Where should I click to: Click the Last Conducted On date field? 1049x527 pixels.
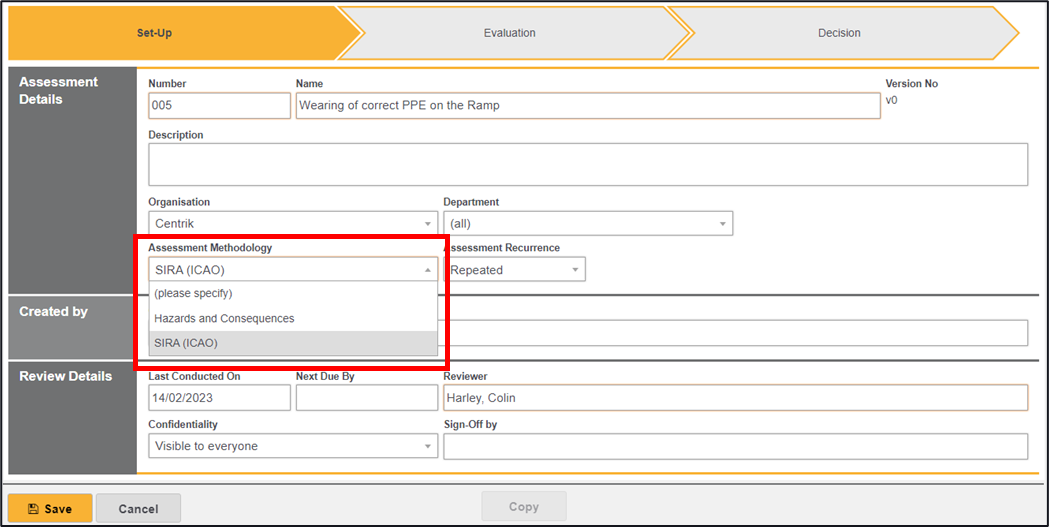219,398
